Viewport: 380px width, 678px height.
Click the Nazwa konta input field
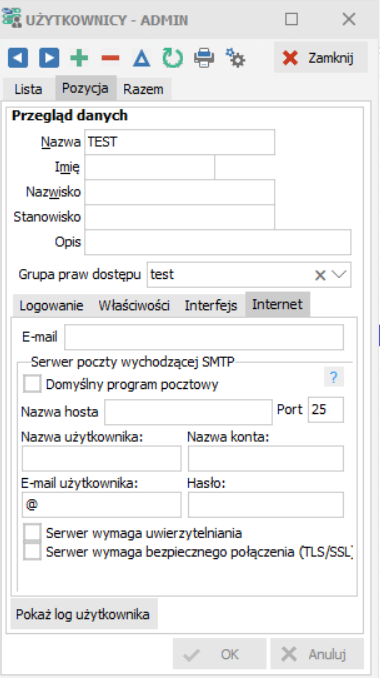tap(266, 459)
